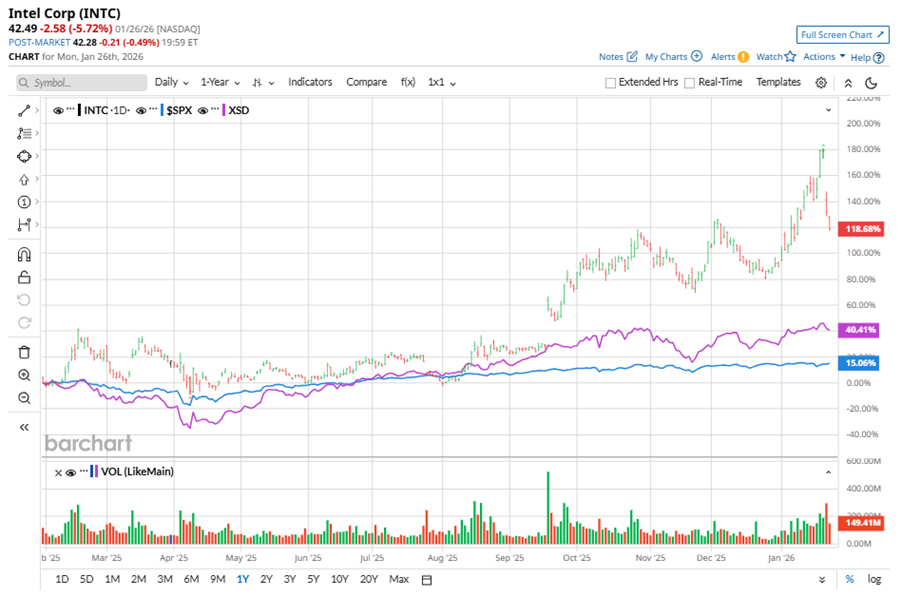The width and height of the screenshot is (902, 597).
Task: Collapse the drawing tools sidebar
Action: (x=24, y=427)
